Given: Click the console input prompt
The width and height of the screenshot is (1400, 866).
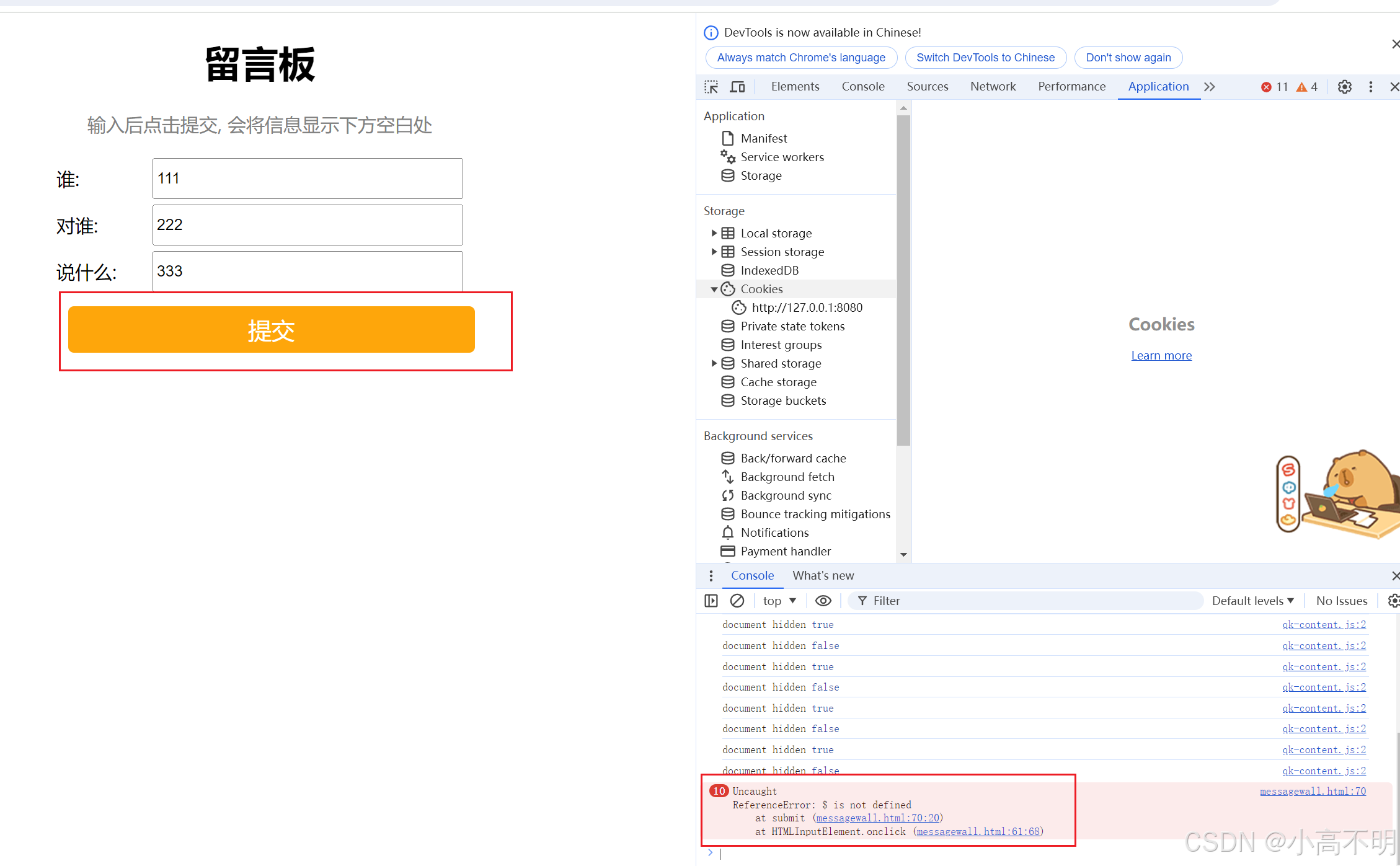Looking at the screenshot, I should click(1054, 854).
